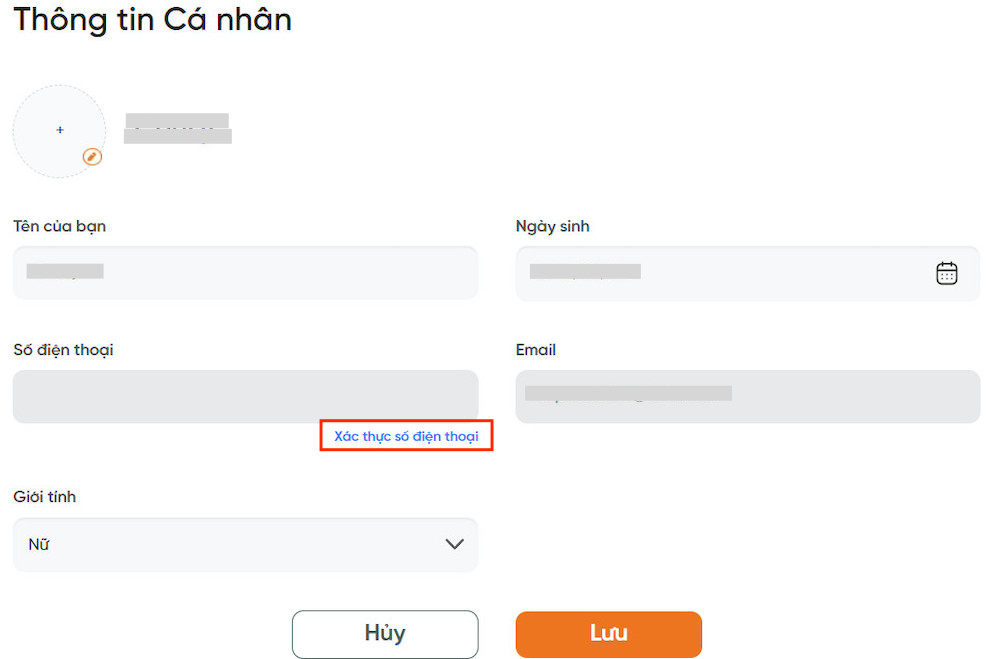Click the Ngày sinh date field

(x=747, y=274)
